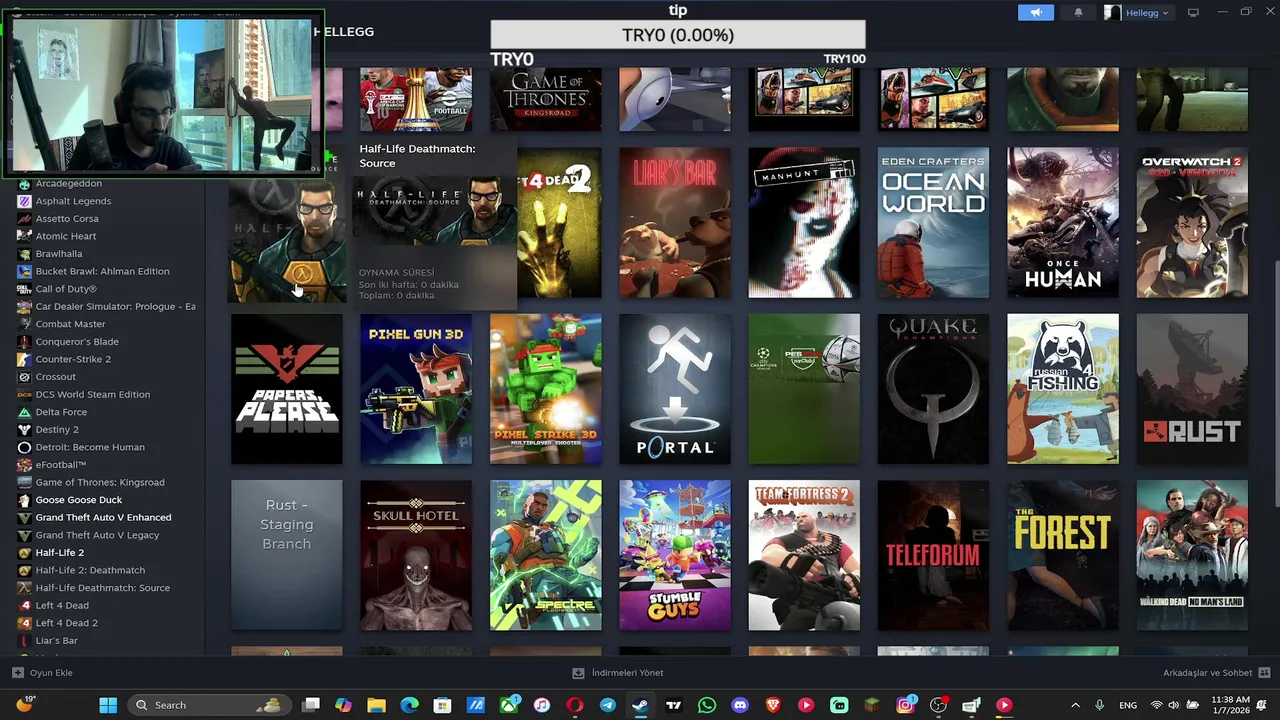Click the Conqueror's Blade list icon
This screenshot has height=720, width=1280.
24,342
